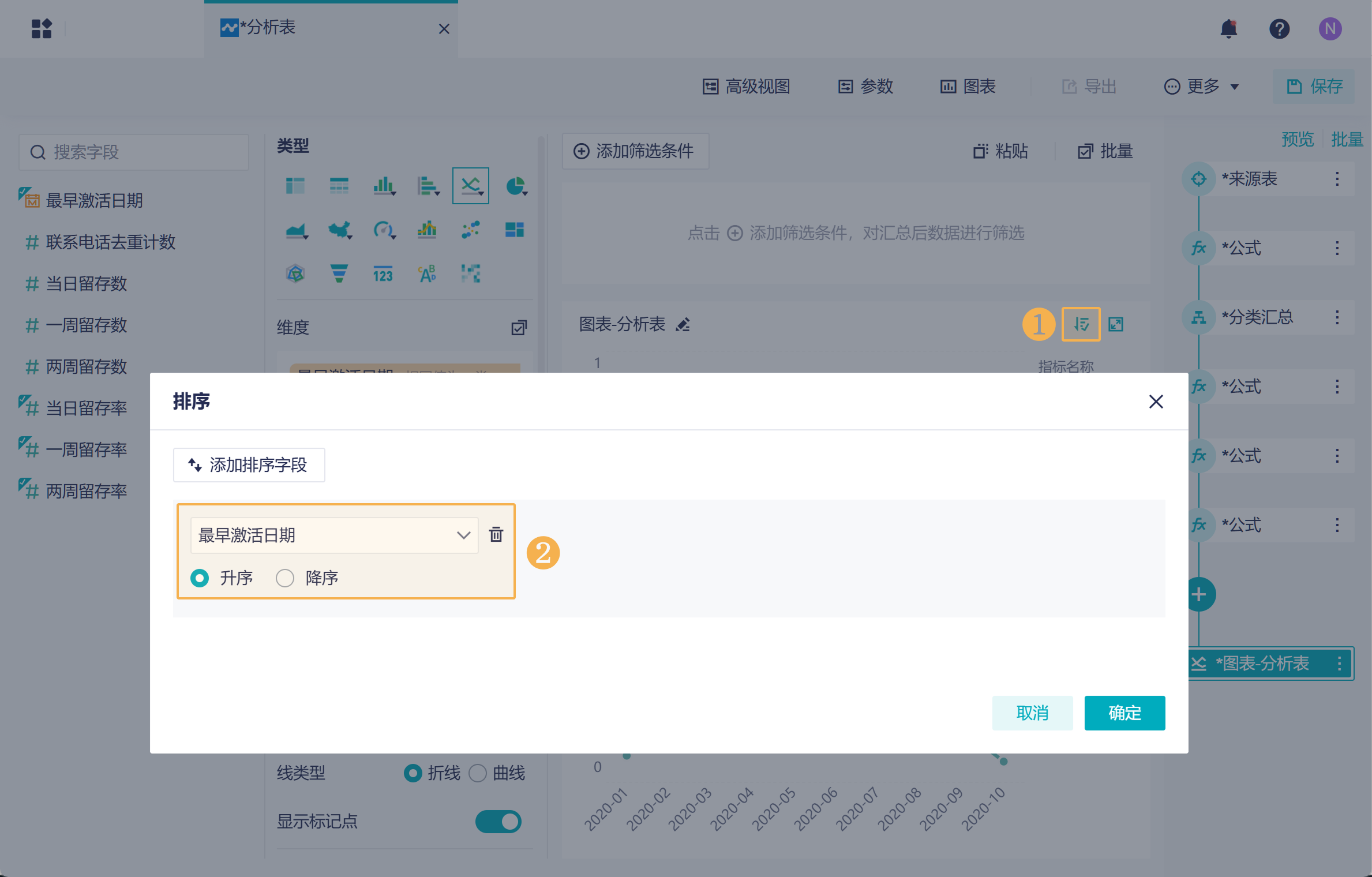Select the 升序 ascending radio button
This screenshot has width=1372, height=877.
pyautogui.click(x=200, y=578)
